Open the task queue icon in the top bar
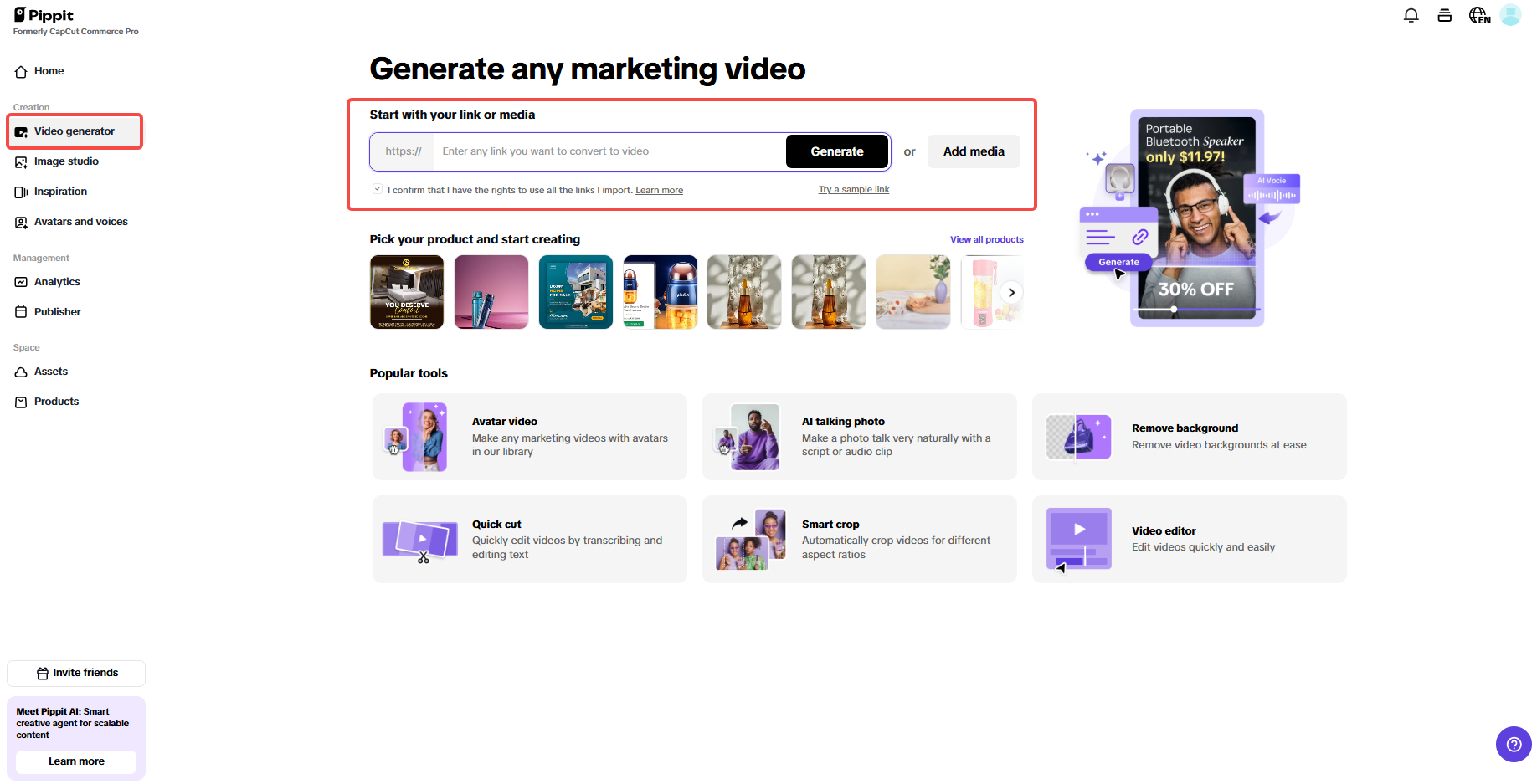The image size is (1537, 784). [x=1444, y=15]
